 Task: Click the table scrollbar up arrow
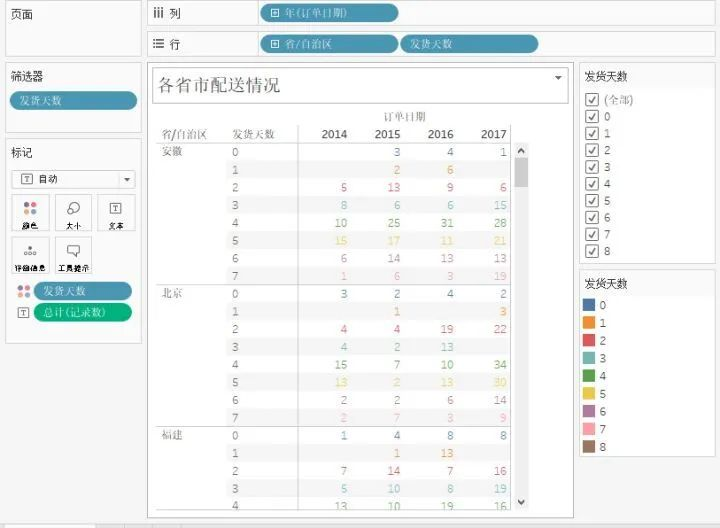click(x=521, y=151)
